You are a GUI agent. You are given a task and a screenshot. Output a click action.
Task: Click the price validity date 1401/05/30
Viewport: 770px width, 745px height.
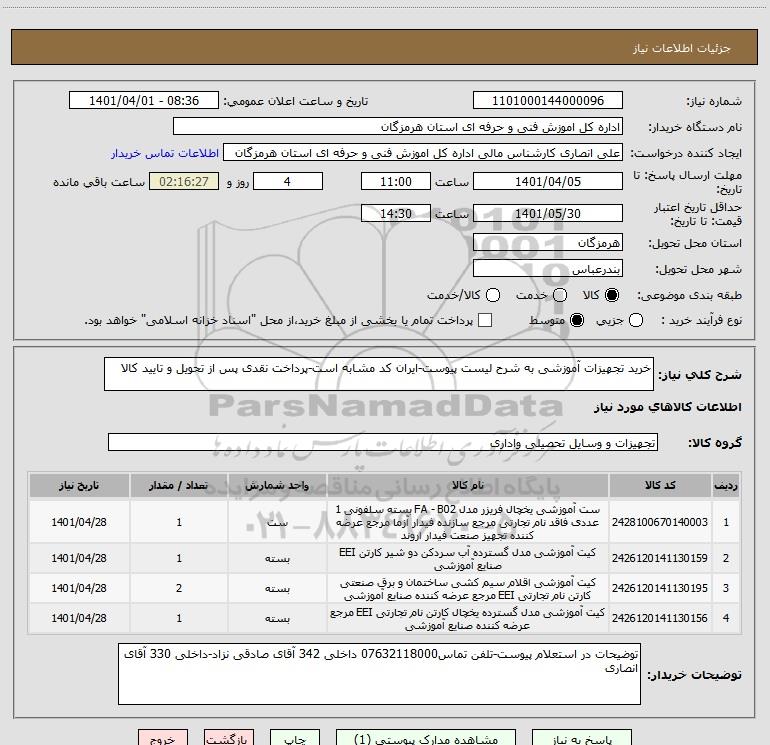click(548, 213)
